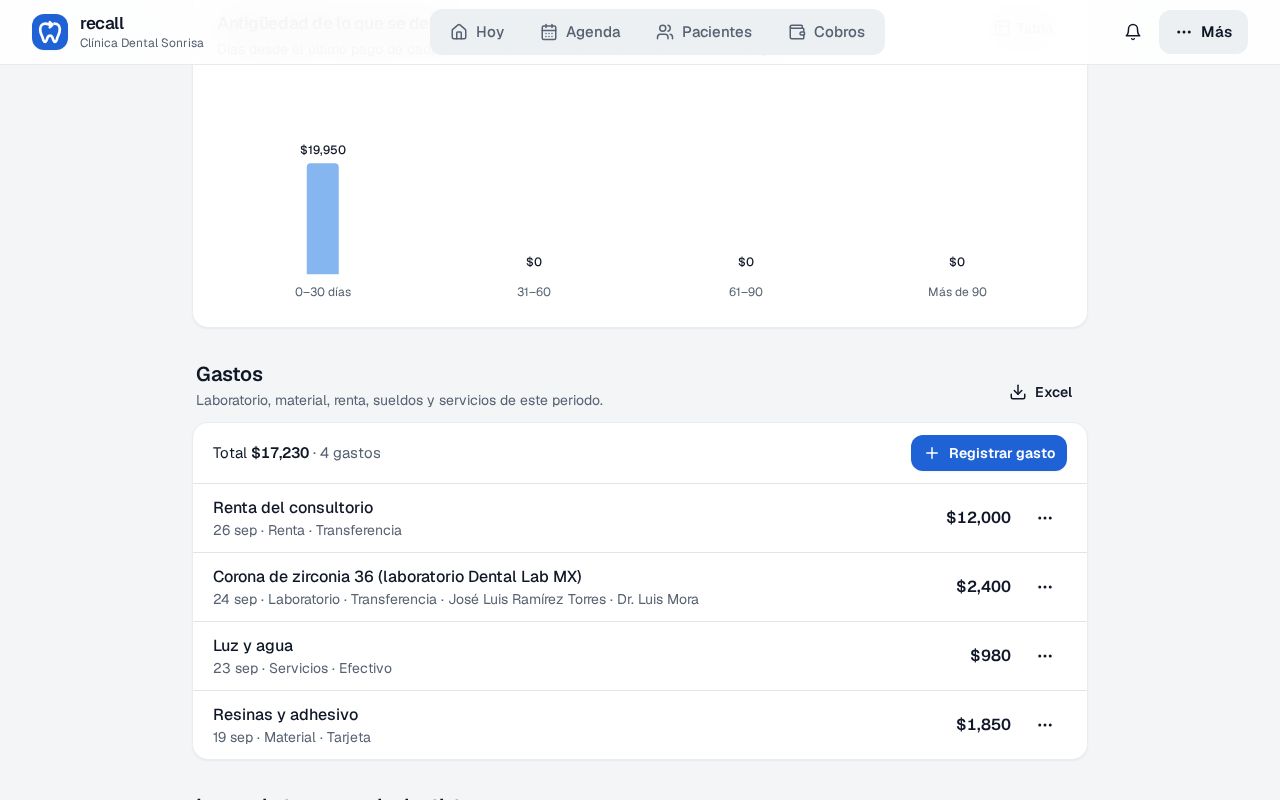The height and width of the screenshot is (800, 1280).
Task: Click Registrar gasto button
Action: point(989,453)
